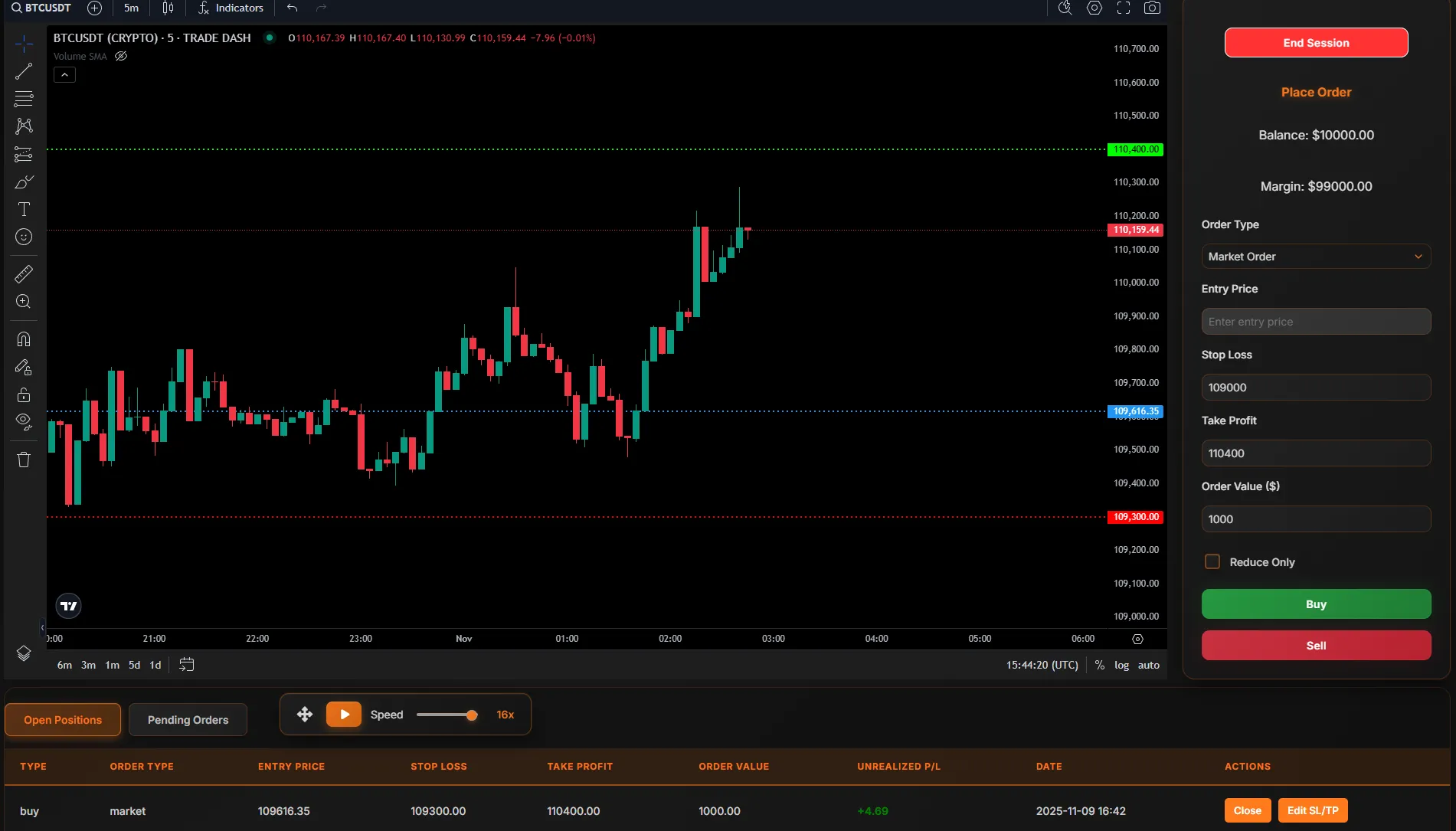Add symbol with plus circle icon
Viewport: 1456px width, 831px height.
(x=94, y=8)
